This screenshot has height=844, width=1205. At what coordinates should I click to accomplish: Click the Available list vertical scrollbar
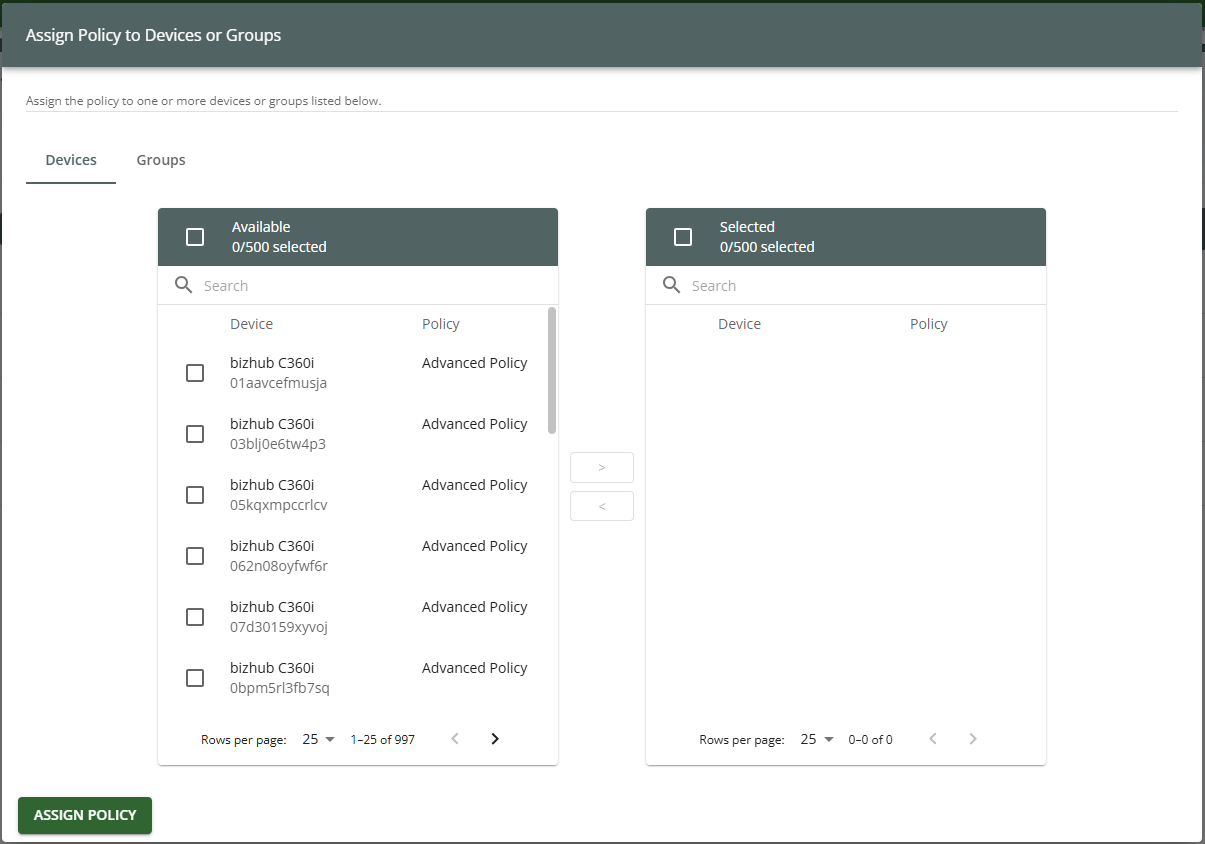(552, 370)
